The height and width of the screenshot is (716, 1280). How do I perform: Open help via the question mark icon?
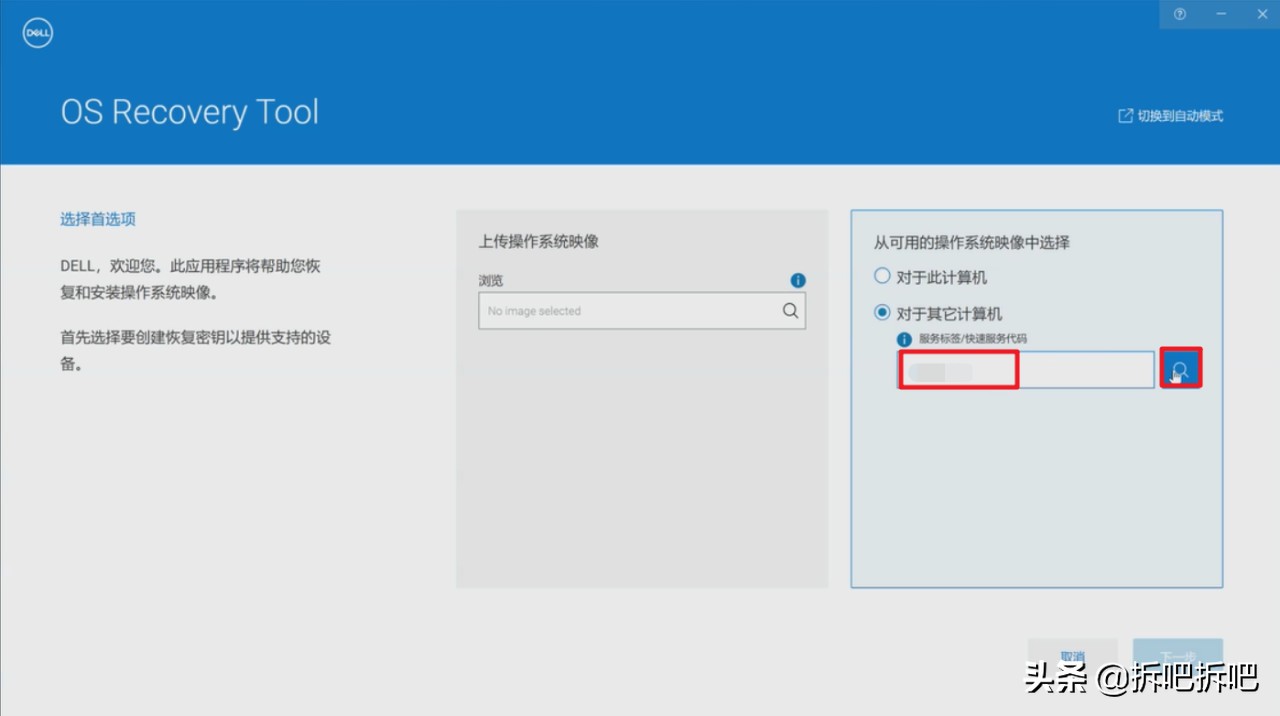pyautogui.click(x=1178, y=14)
